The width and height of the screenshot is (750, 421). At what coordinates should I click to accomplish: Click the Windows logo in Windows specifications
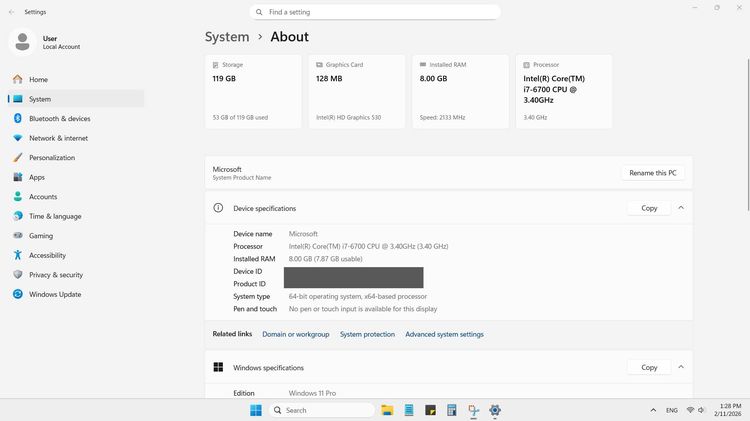[x=218, y=367]
